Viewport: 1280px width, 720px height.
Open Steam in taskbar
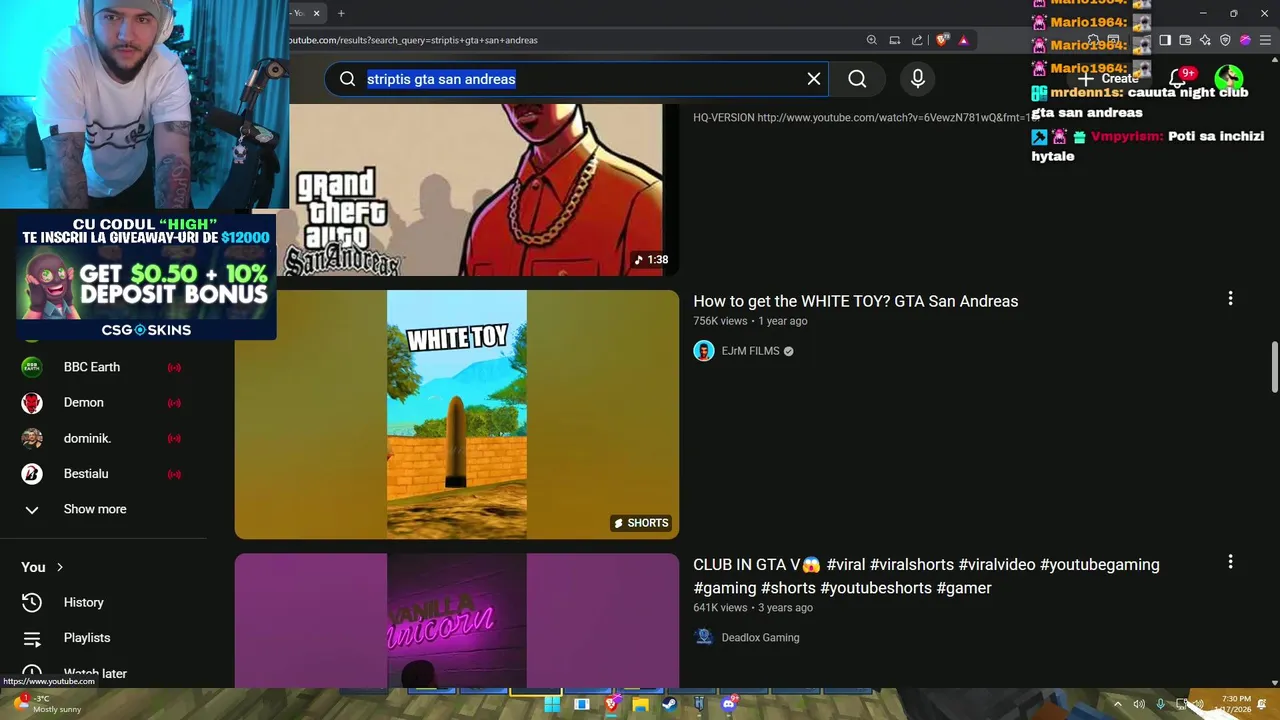pos(669,704)
